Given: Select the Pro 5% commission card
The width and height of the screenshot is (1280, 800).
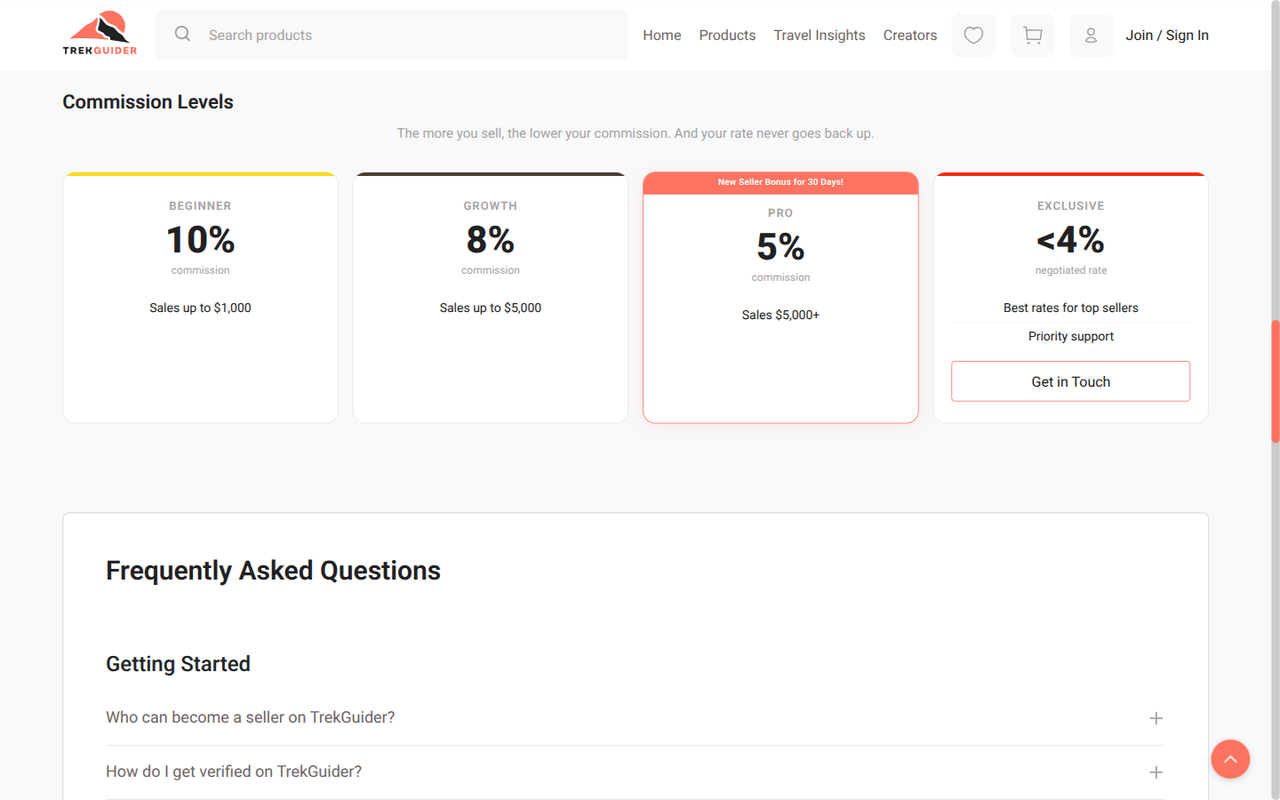Looking at the screenshot, I should click(780, 298).
